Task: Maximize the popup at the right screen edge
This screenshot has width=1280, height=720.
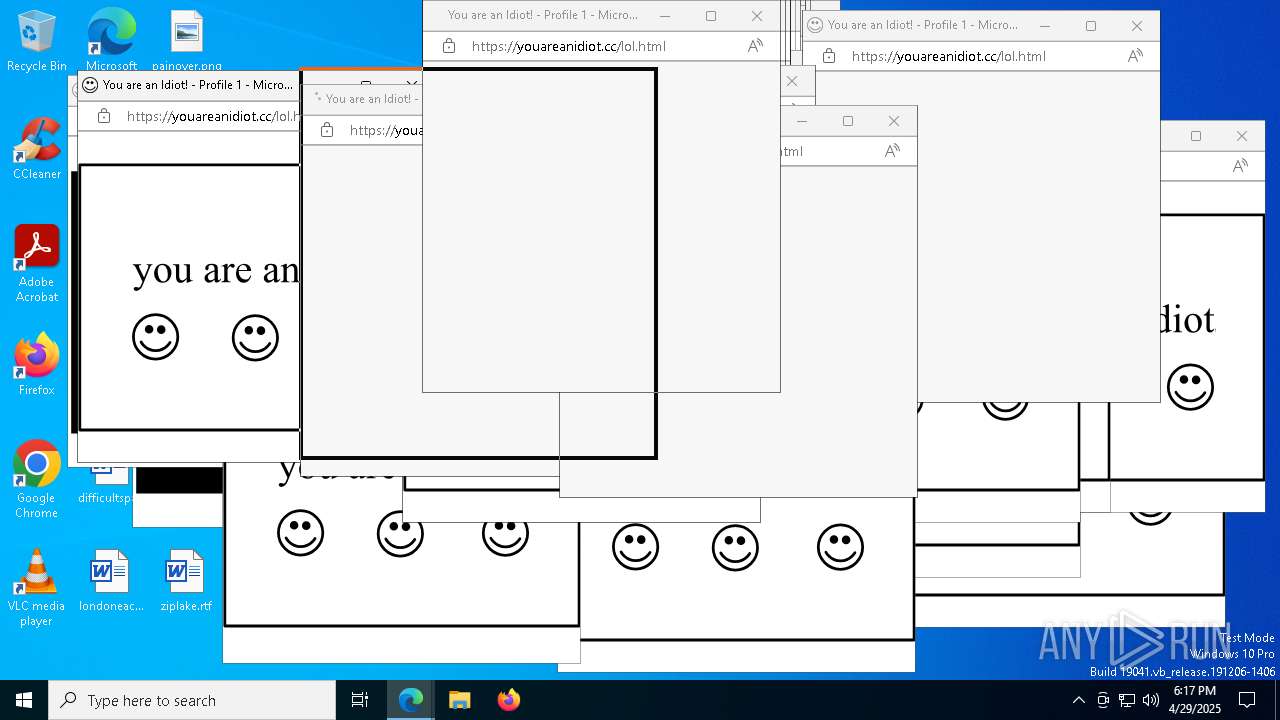Action: (x=1196, y=136)
